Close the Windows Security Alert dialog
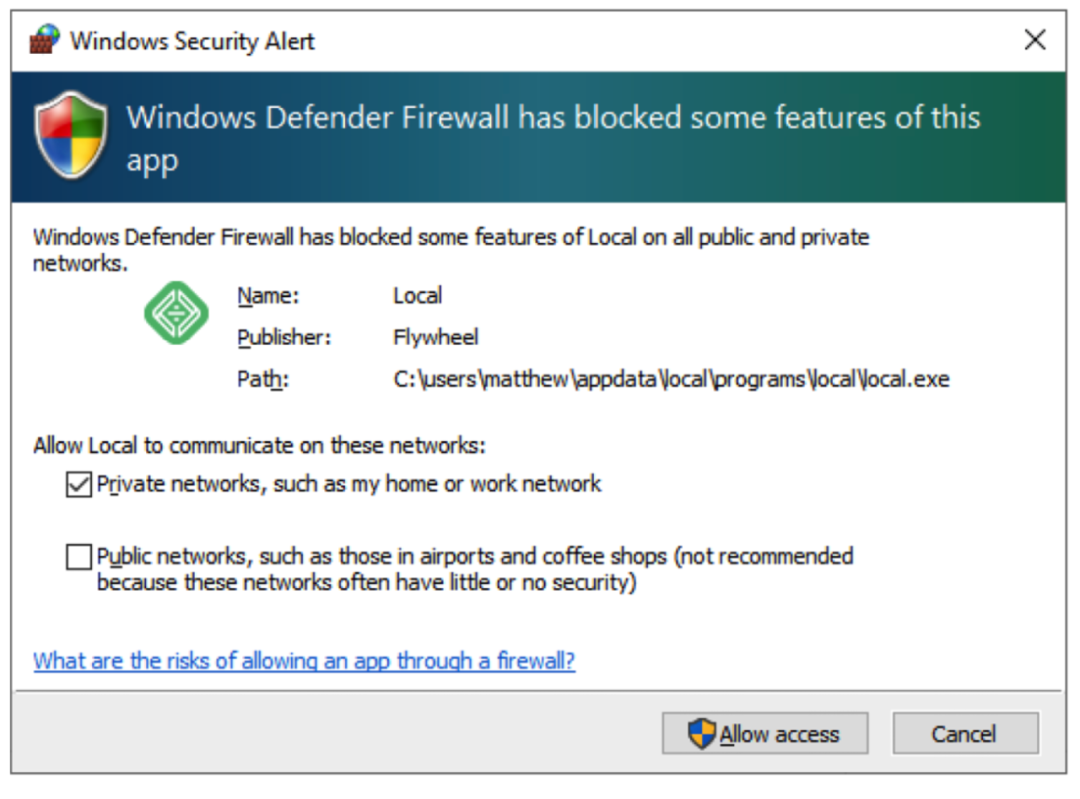This screenshot has height=799, width=1080. [x=1035, y=41]
